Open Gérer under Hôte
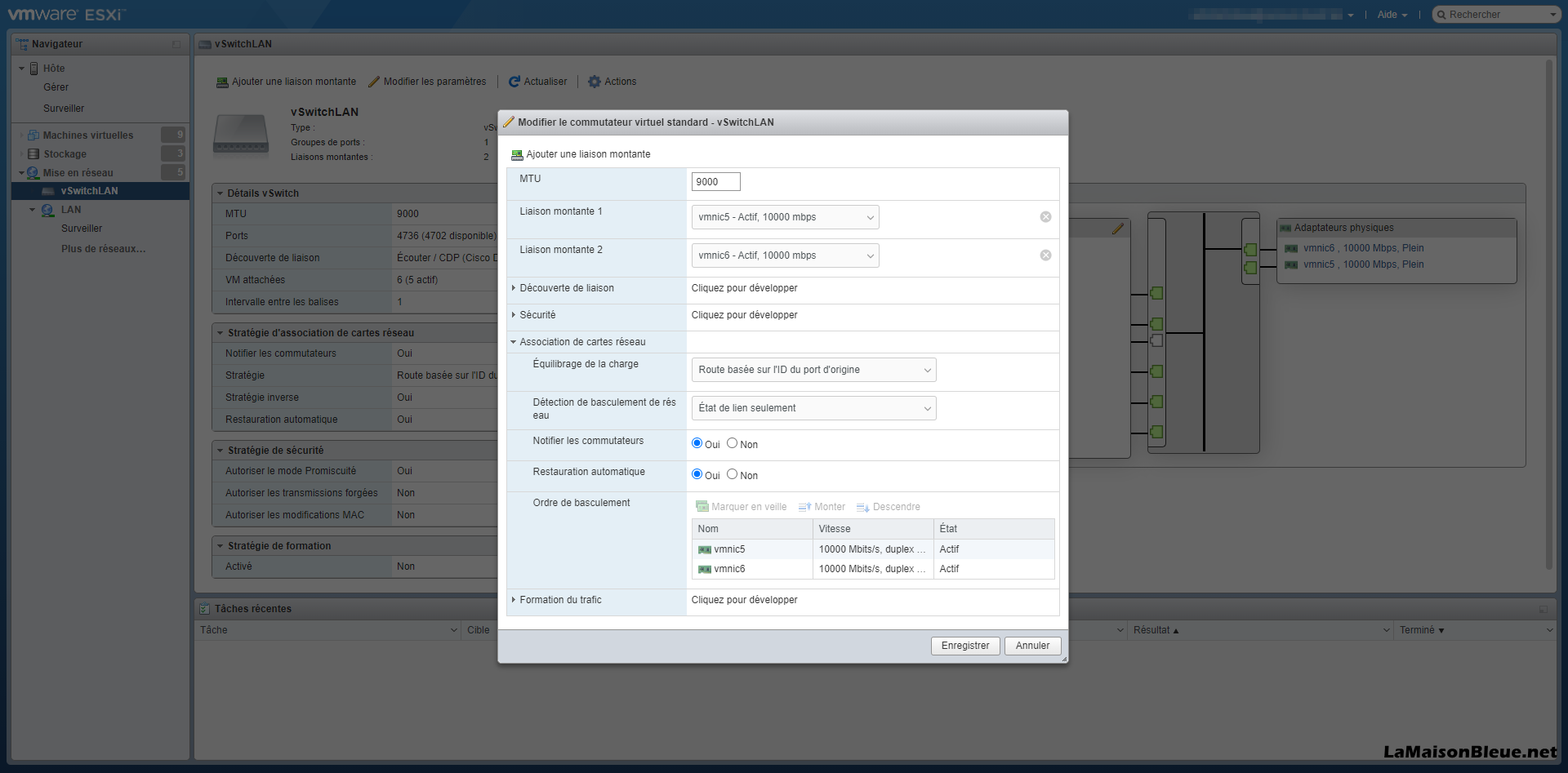 click(x=56, y=87)
